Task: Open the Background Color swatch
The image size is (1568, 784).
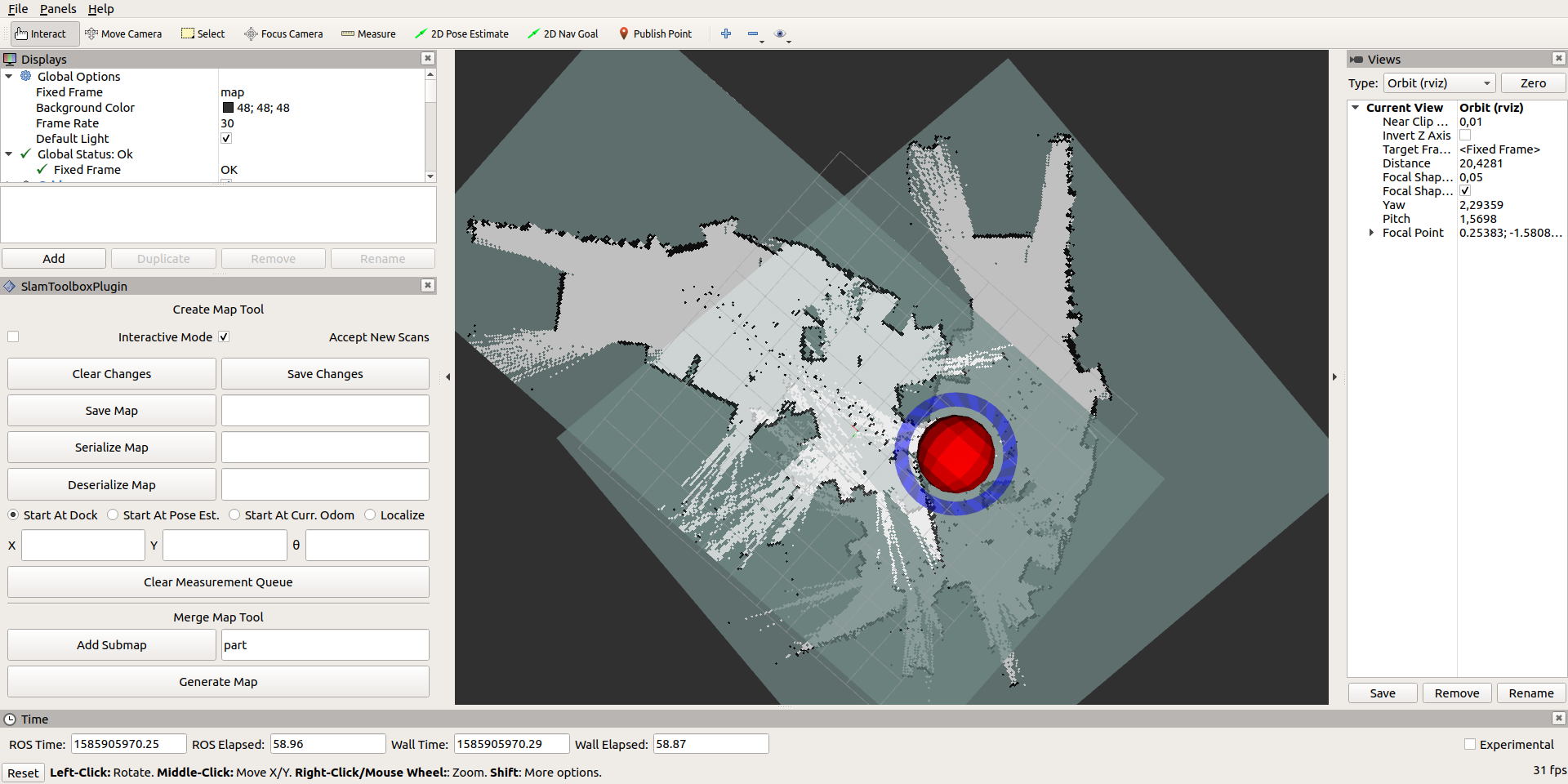Action: point(228,107)
